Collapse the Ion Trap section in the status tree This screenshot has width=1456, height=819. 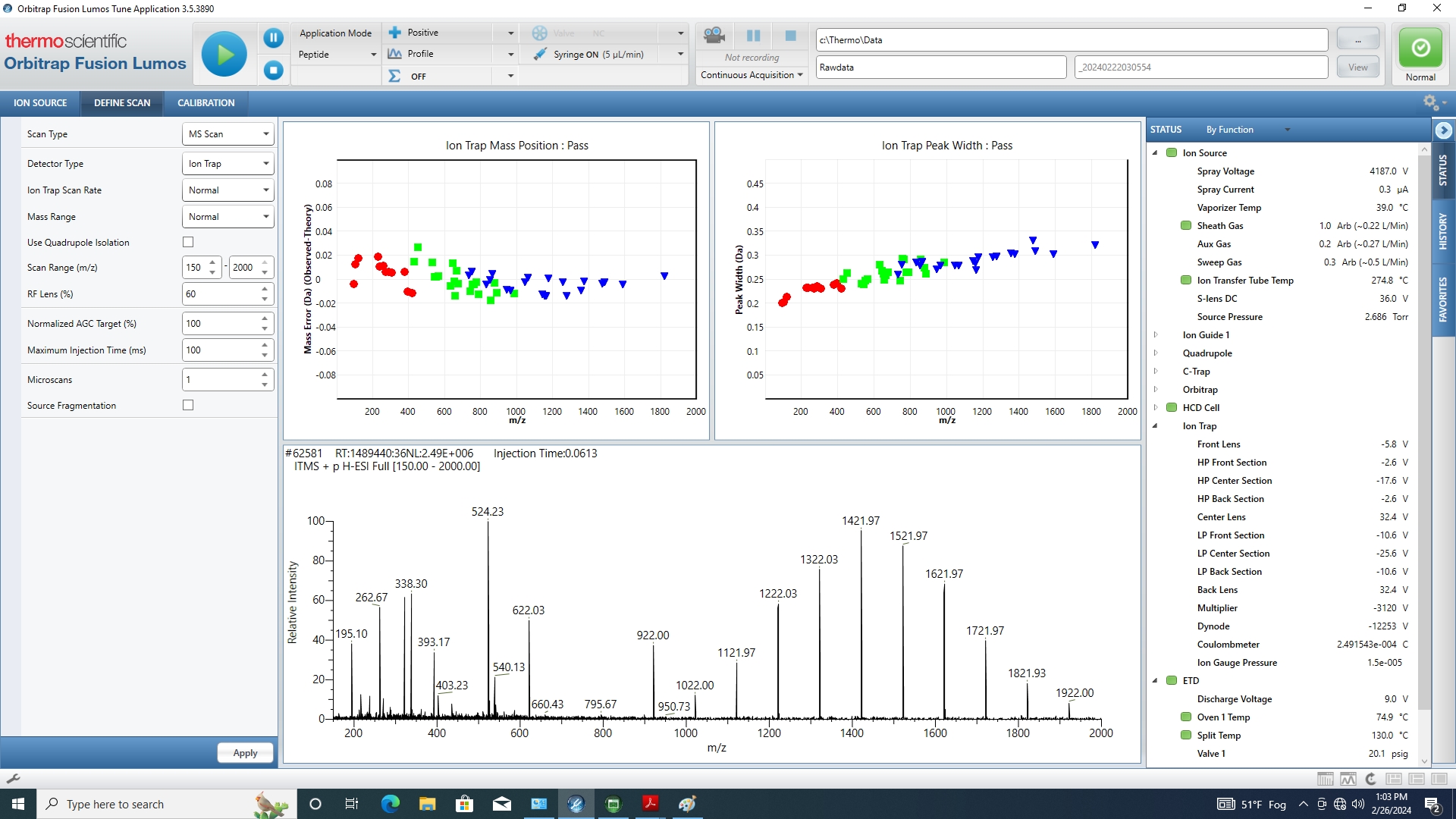[1156, 426]
